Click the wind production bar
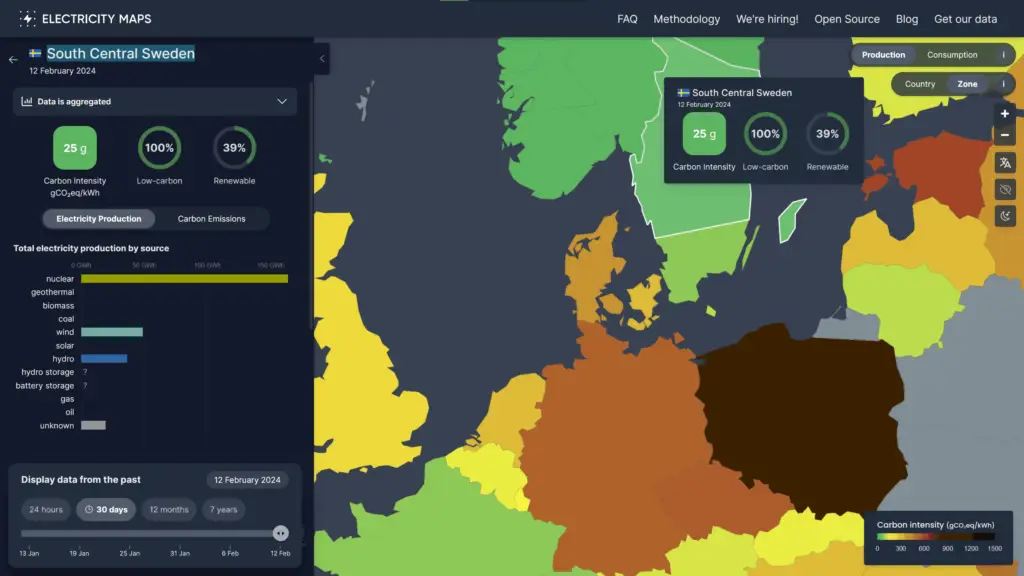The image size is (1024, 576). [112, 332]
